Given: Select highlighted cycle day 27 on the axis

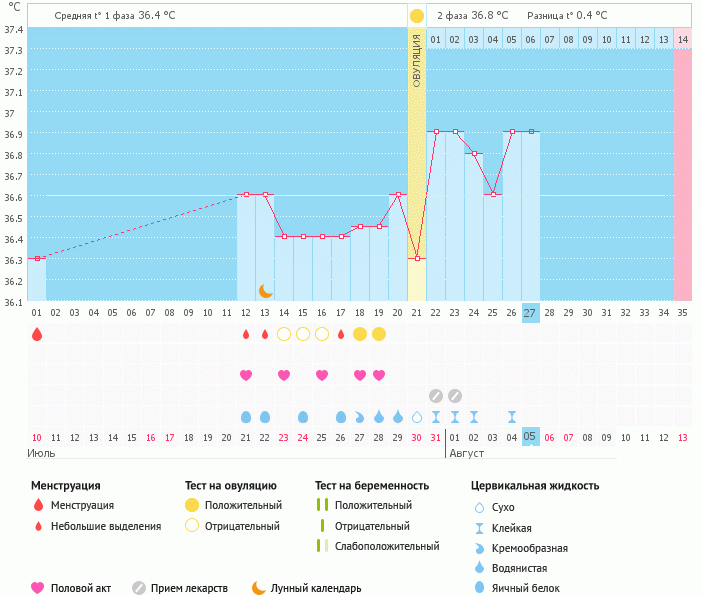Looking at the screenshot, I should click(530, 312).
